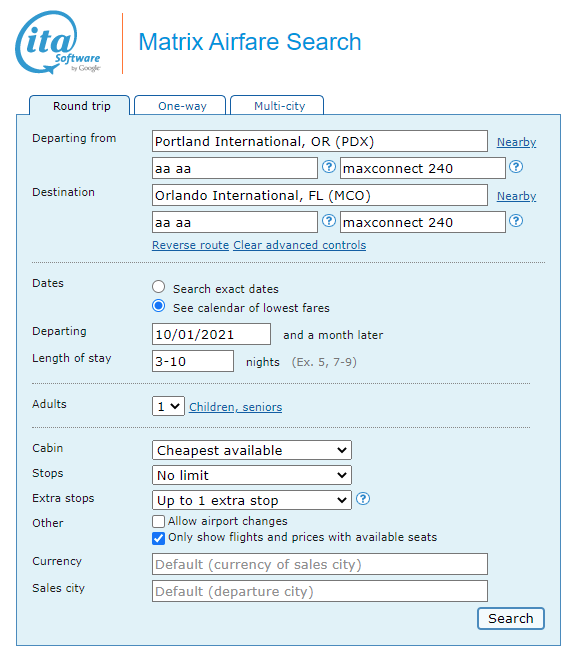Open help icon beside destination maxconnect field
Viewport: 566px width, 658px height.
516,221
